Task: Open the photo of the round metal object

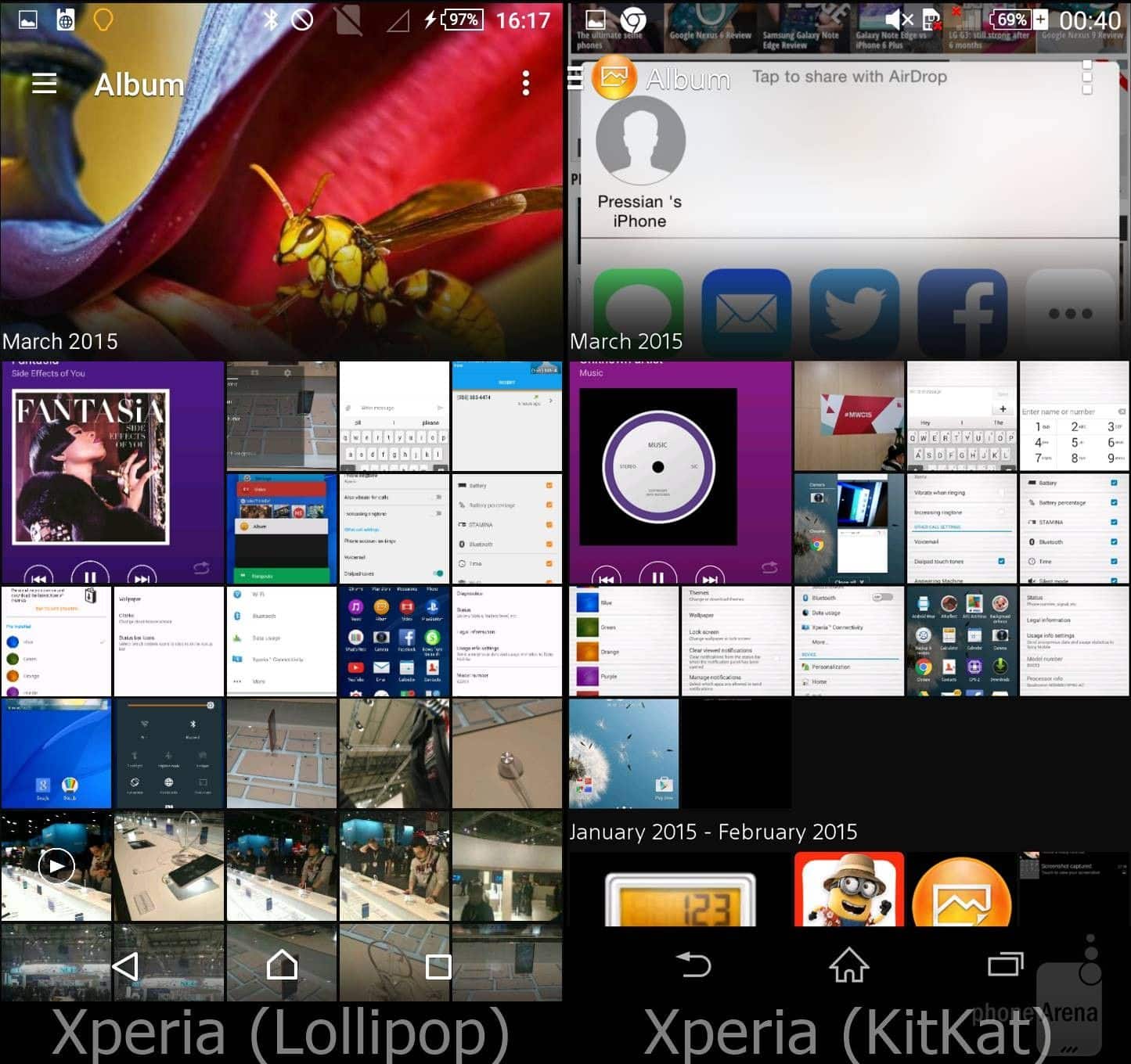Action: pyautogui.click(x=507, y=753)
